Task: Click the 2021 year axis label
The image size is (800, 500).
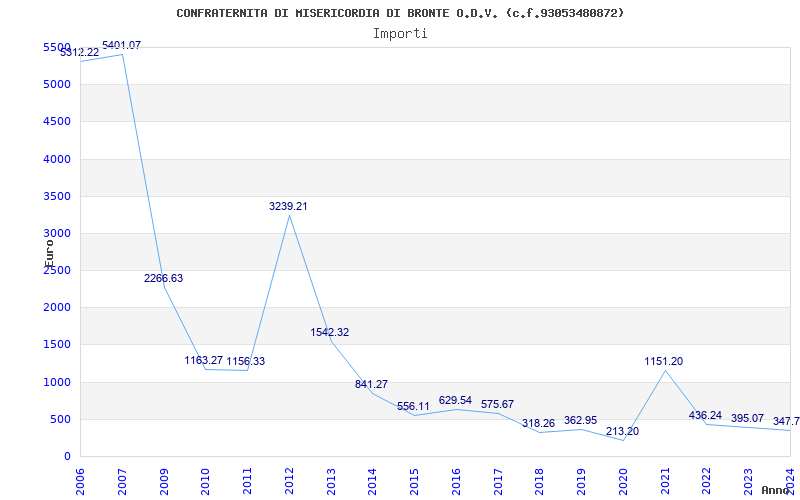Action: click(x=665, y=481)
